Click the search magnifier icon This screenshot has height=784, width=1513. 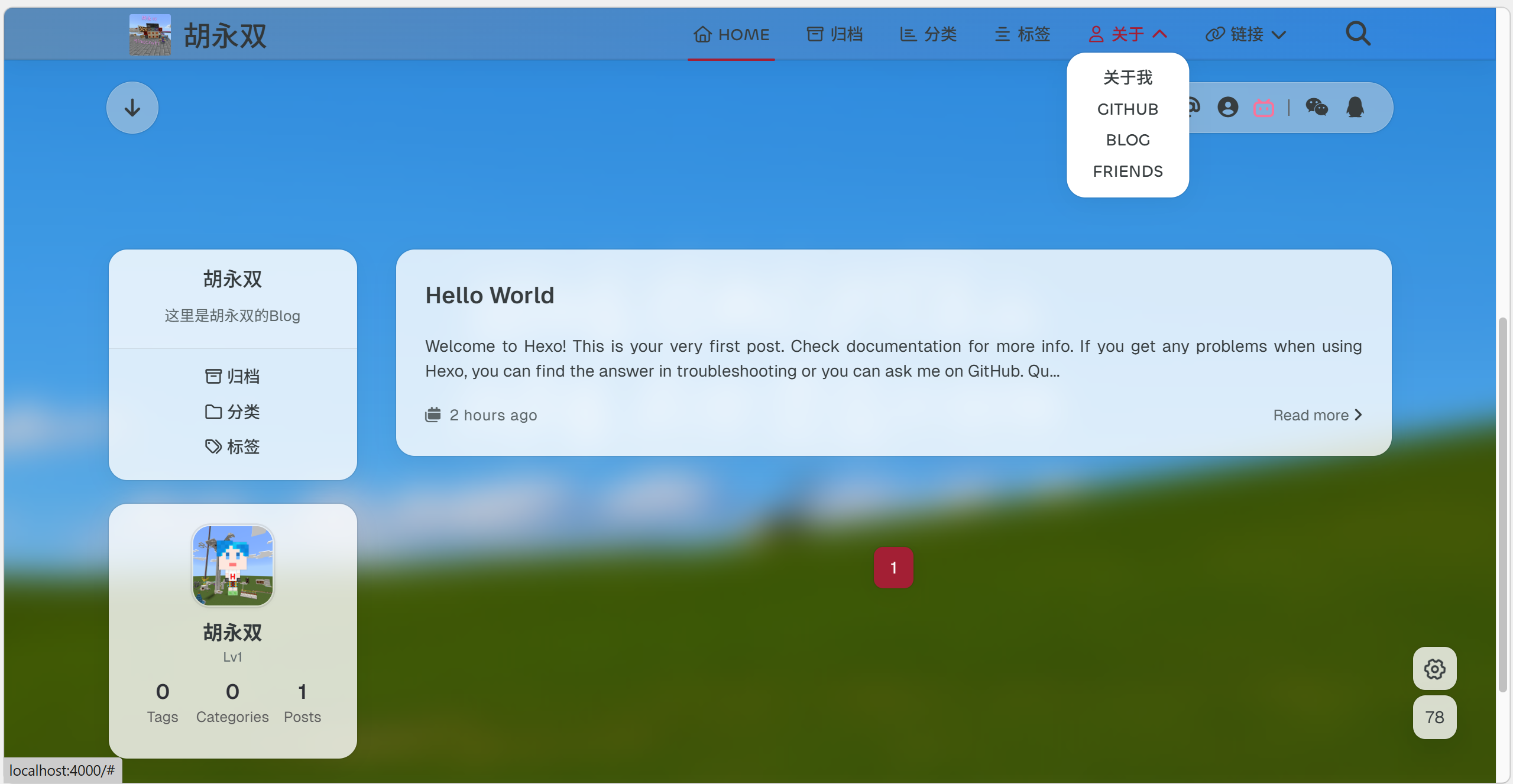tap(1358, 34)
